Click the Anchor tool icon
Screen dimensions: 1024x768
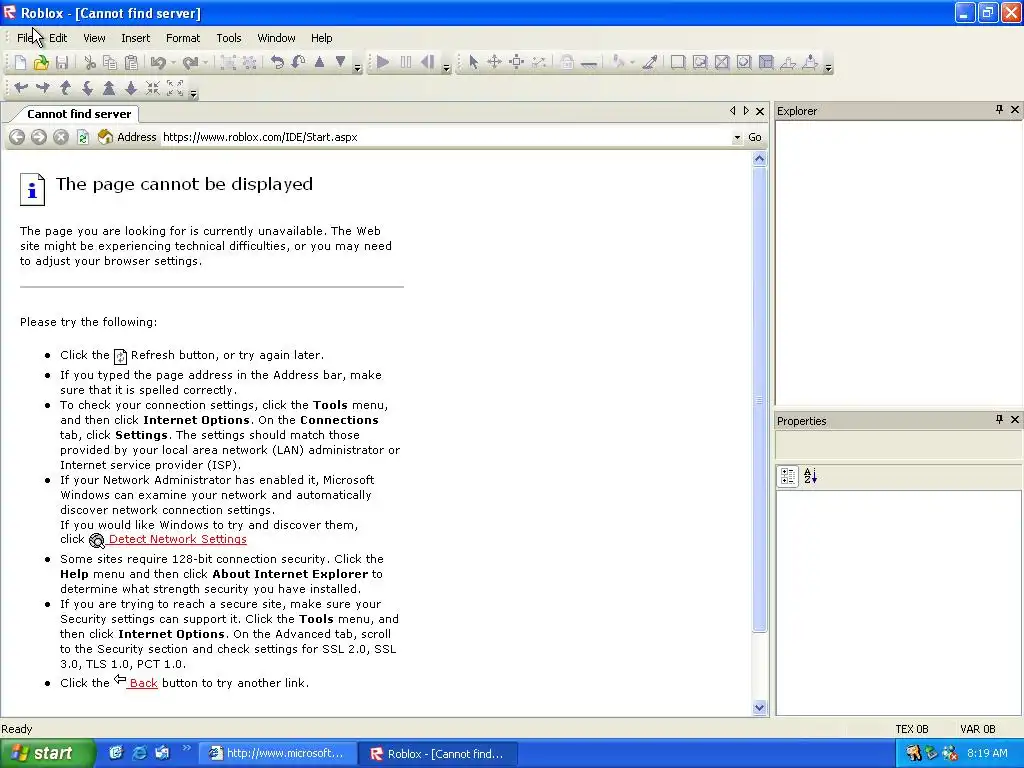tap(588, 63)
